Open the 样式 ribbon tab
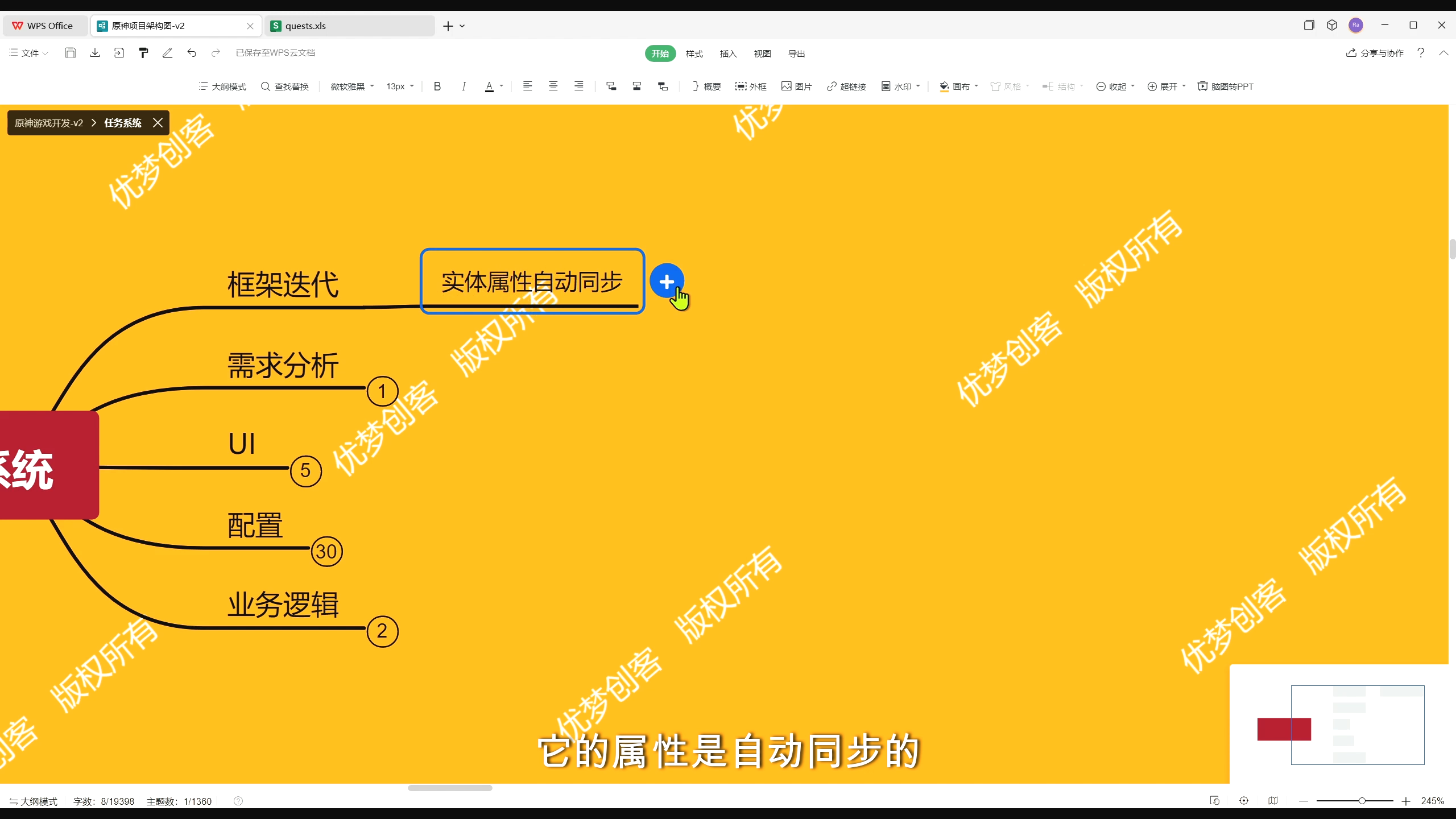Screen dimensions: 1456x819 pyautogui.click(x=694, y=53)
